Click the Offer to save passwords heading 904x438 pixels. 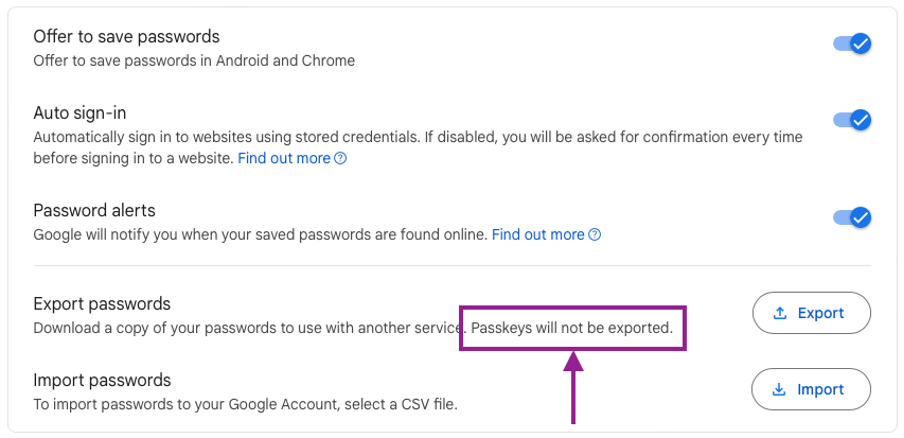tap(126, 36)
